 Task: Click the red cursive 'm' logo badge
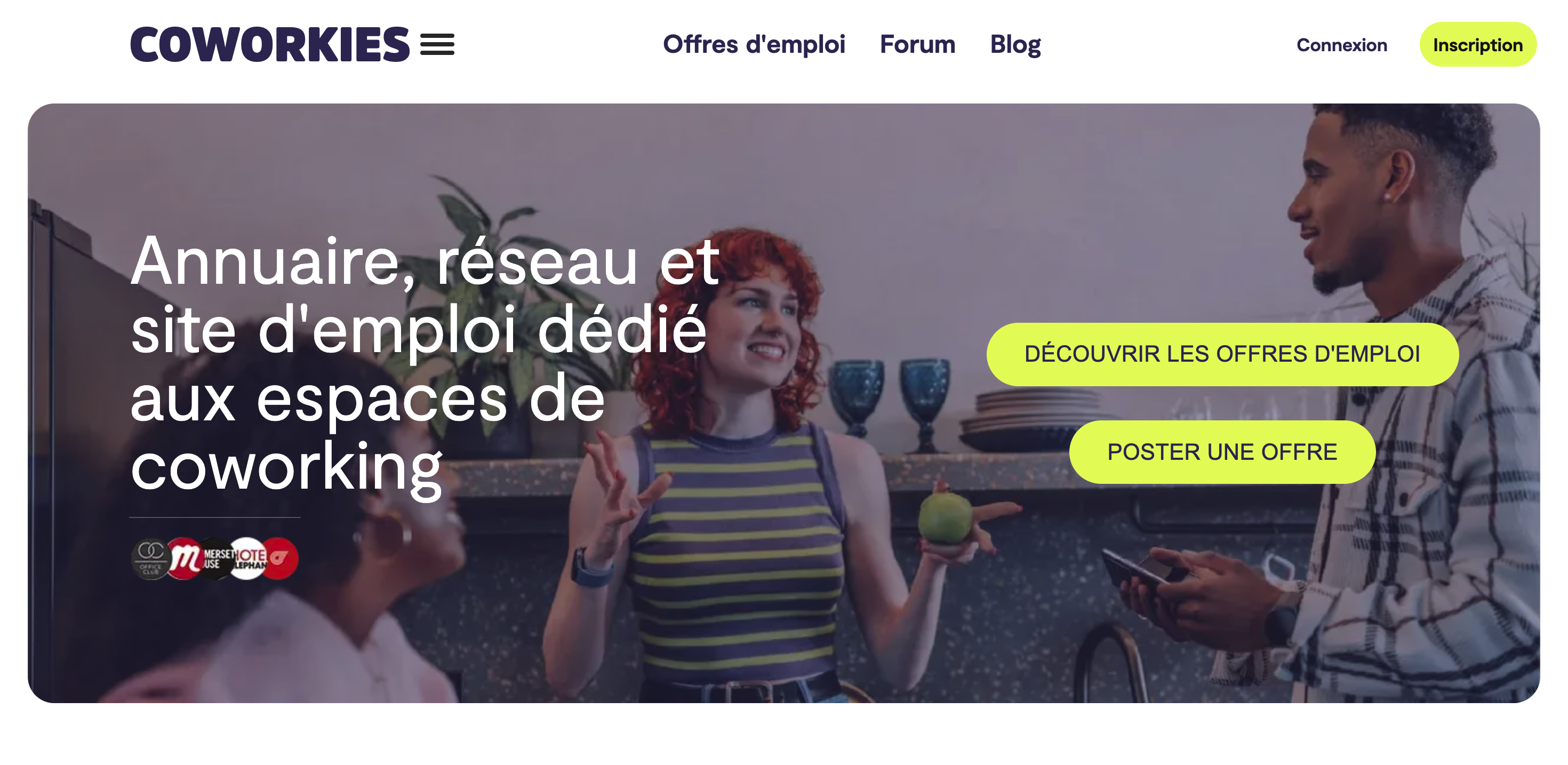[x=185, y=558]
